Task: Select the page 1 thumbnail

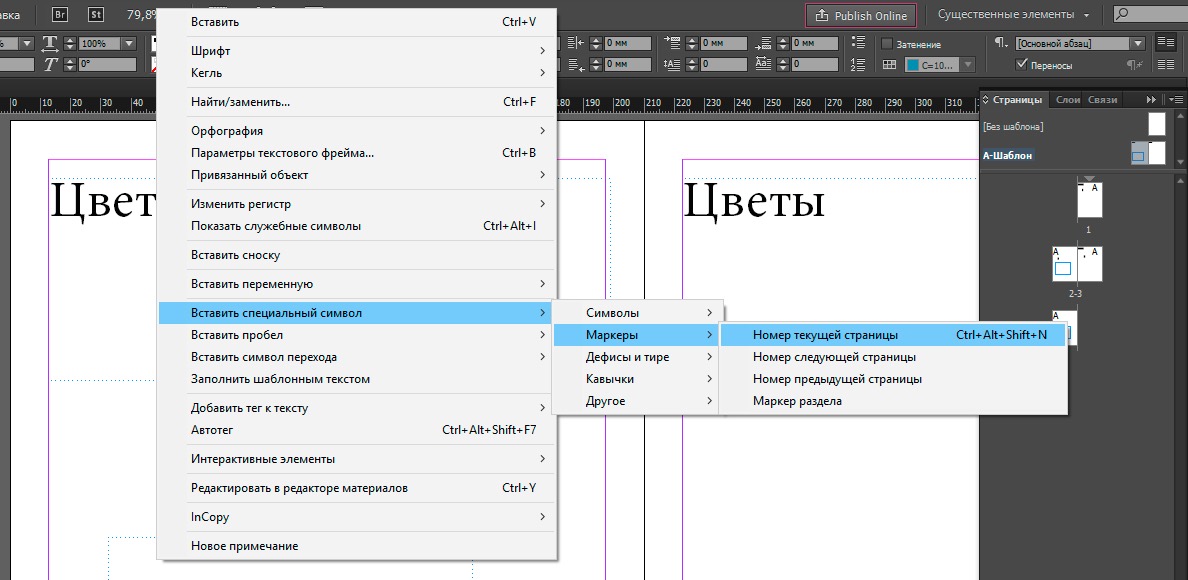Action: tap(1089, 200)
